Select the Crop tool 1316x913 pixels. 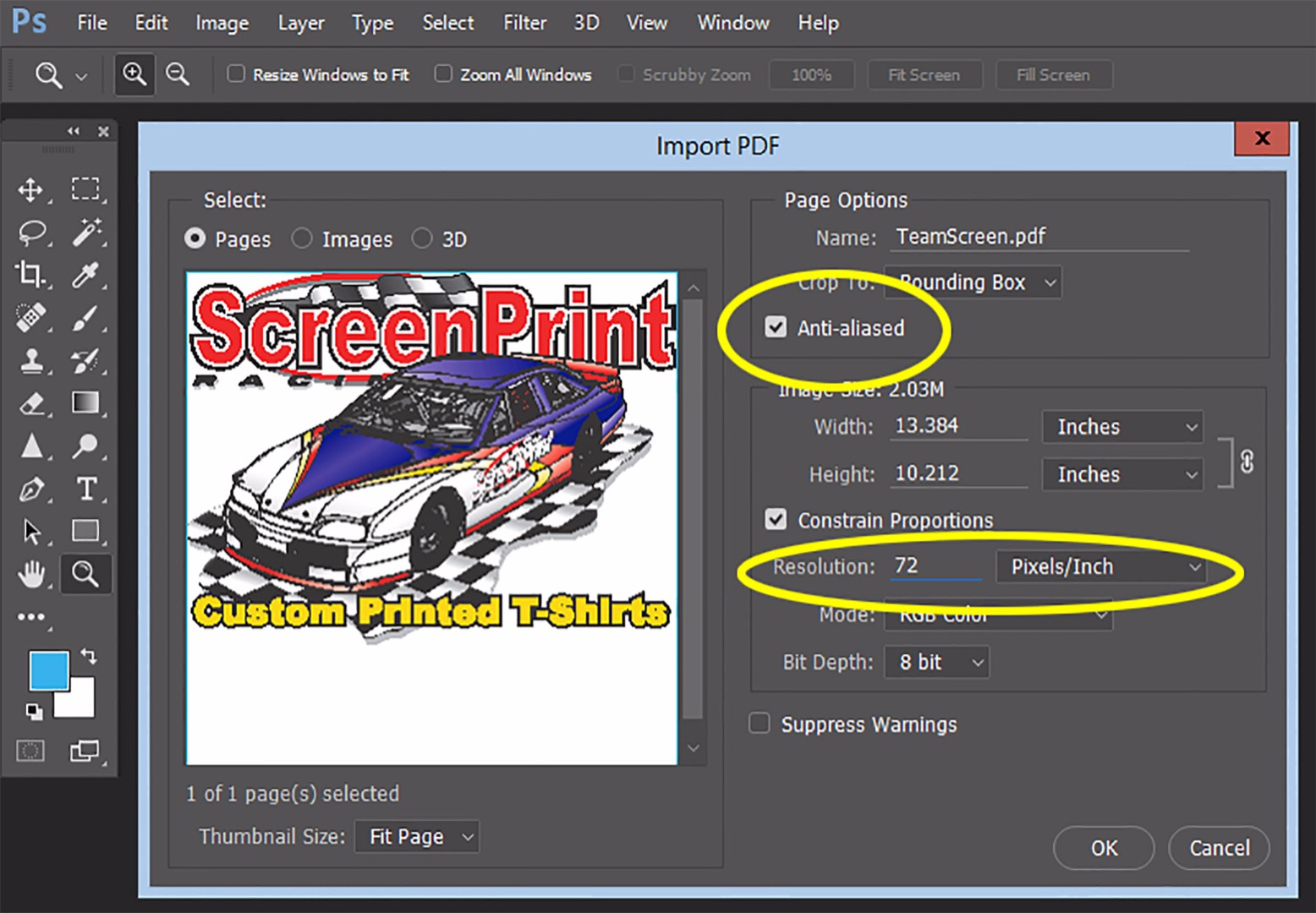[31, 274]
